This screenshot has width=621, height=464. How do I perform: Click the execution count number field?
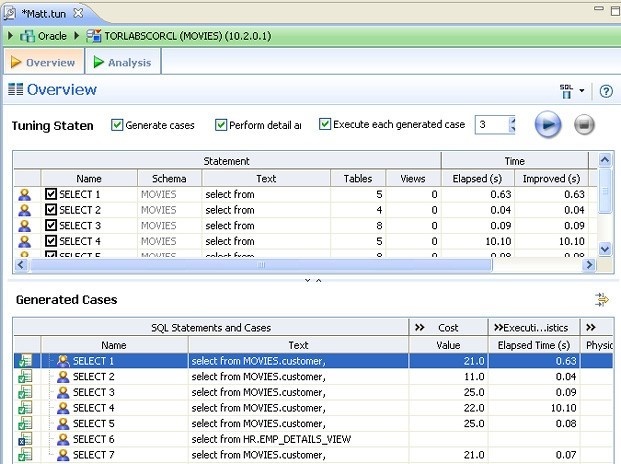click(x=492, y=125)
